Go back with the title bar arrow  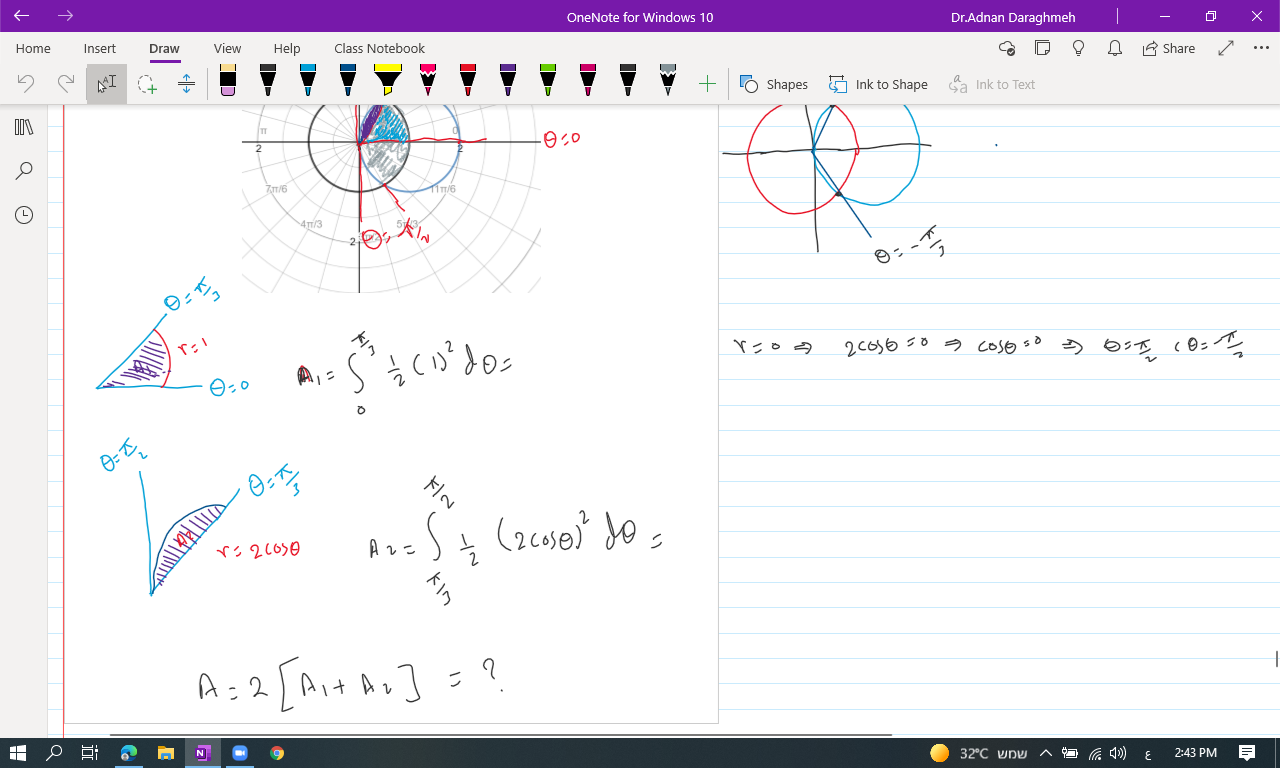[x=22, y=16]
